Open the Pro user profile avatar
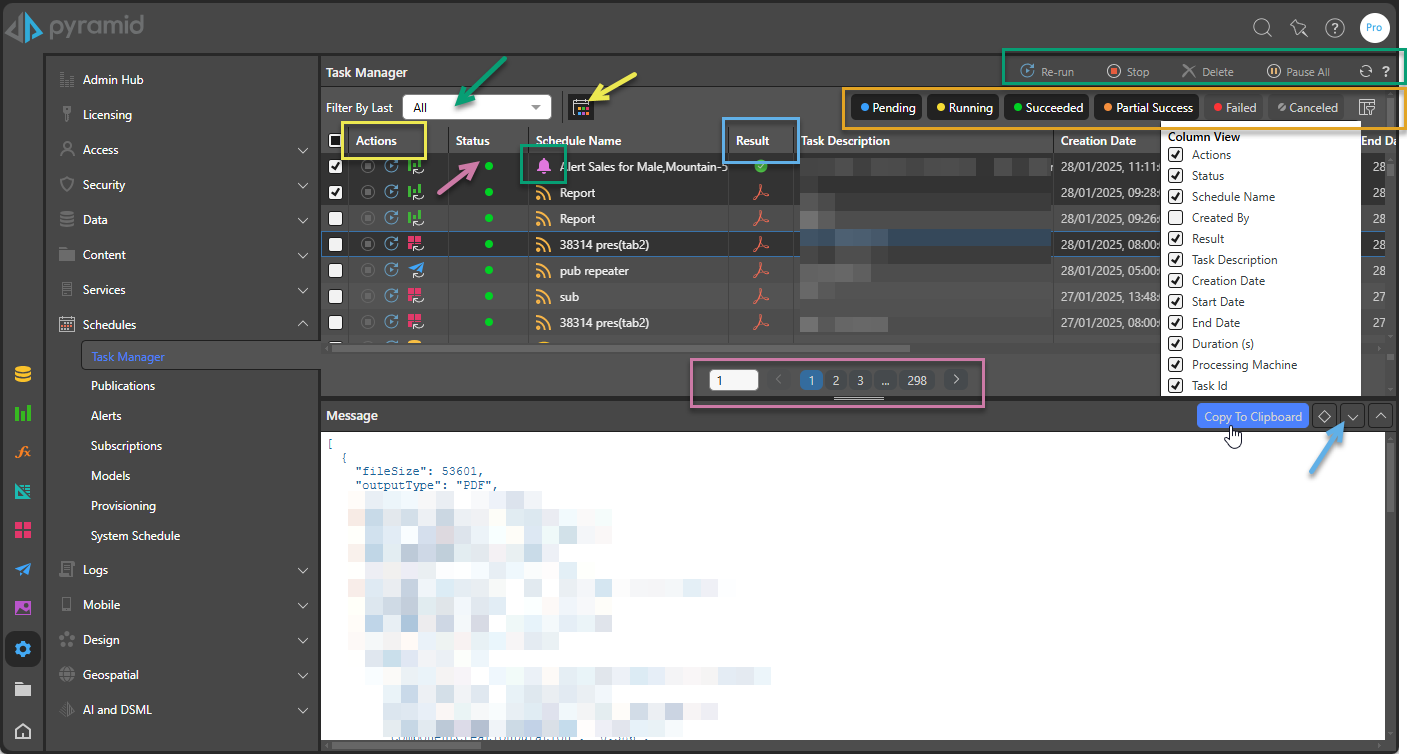This screenshot has height=754, width=1407. (x=1374, y=28)
